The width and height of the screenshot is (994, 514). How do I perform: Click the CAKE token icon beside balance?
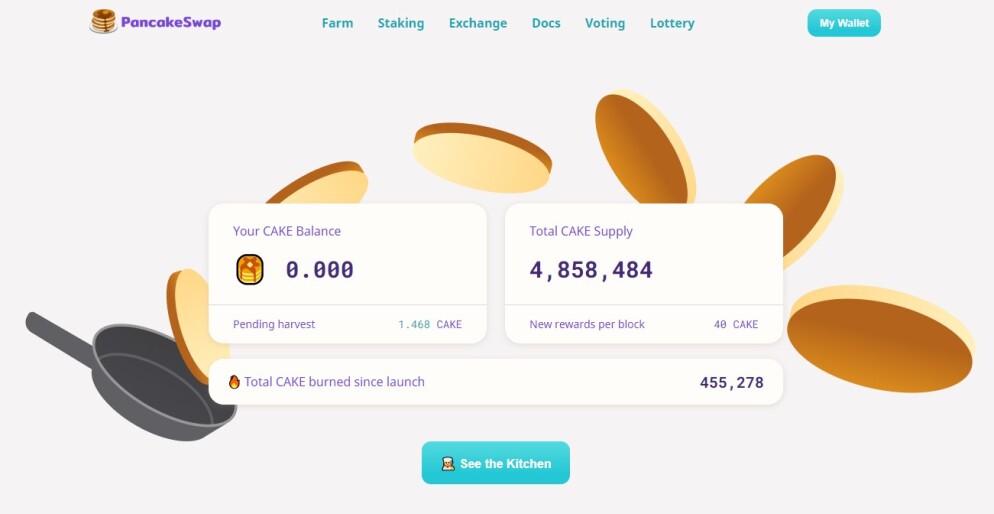coord(250,269)
